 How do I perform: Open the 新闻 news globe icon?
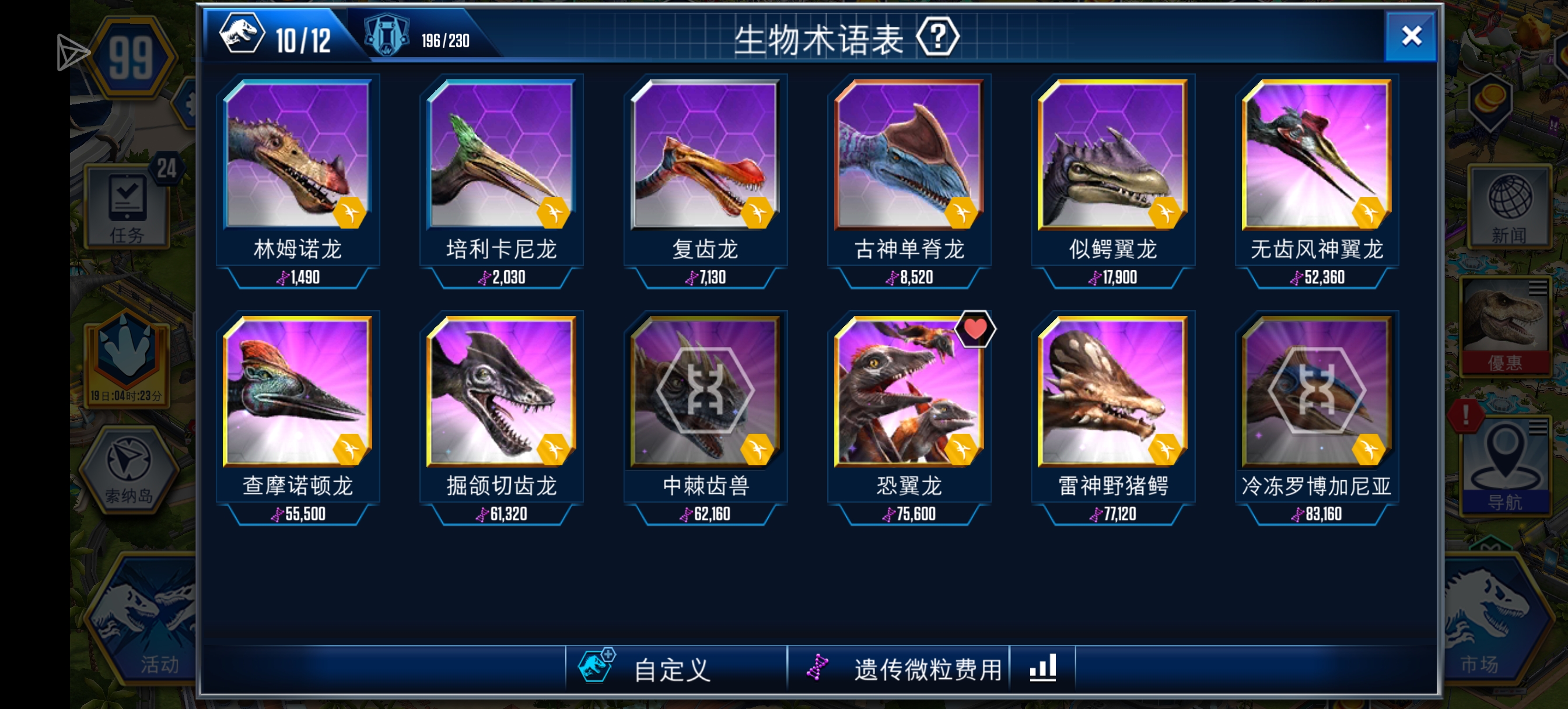[x=1509, y=208]
